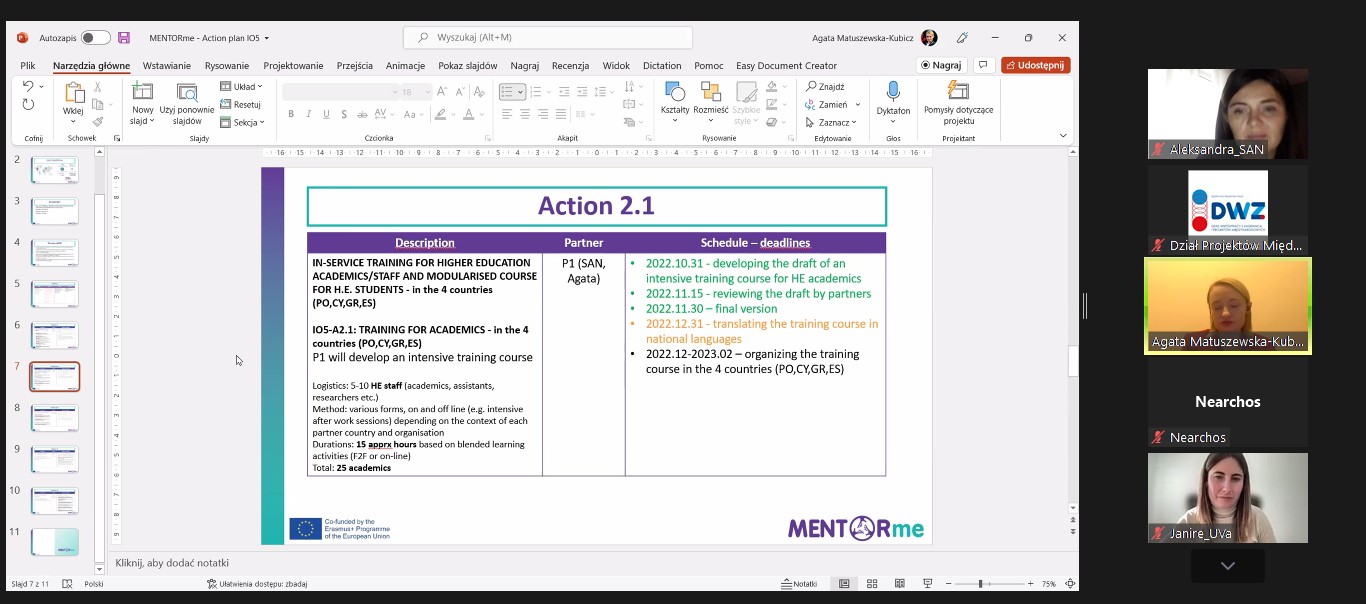This screenshot has width=1366, height=604.
Task: Open Użyj ponownie slajdów (Reuse Slides)
Action: pos(186,104)
